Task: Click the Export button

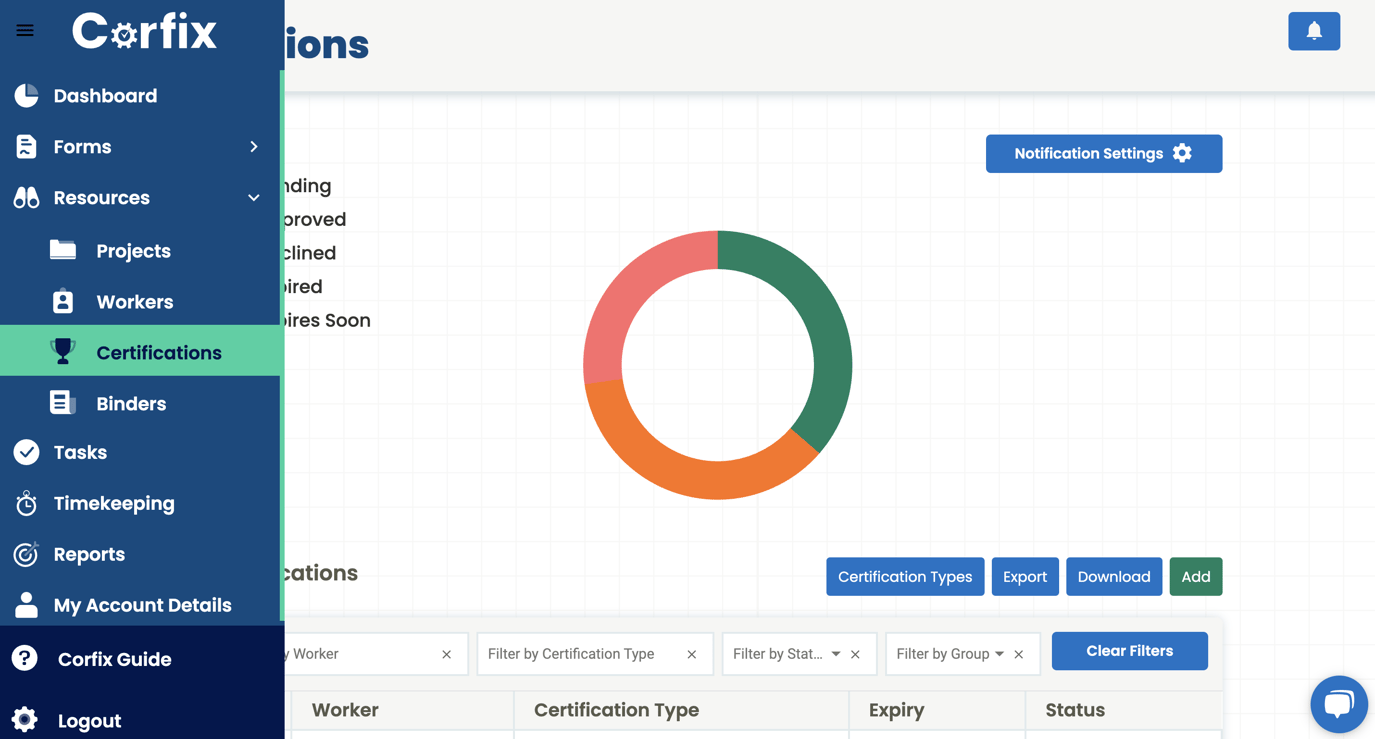Action: pyautogui.click(x=1025, y=577)
